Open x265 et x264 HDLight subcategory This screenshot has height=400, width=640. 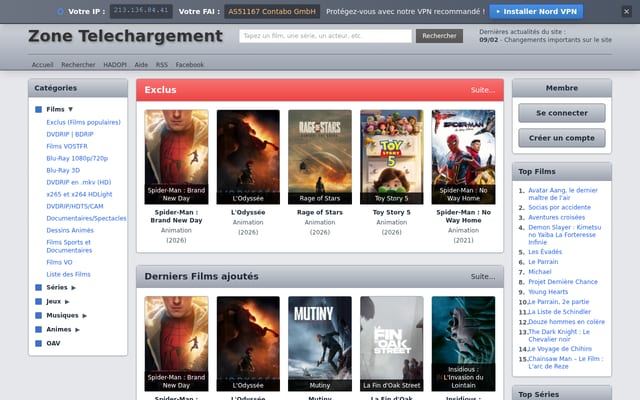pos(79,194)
